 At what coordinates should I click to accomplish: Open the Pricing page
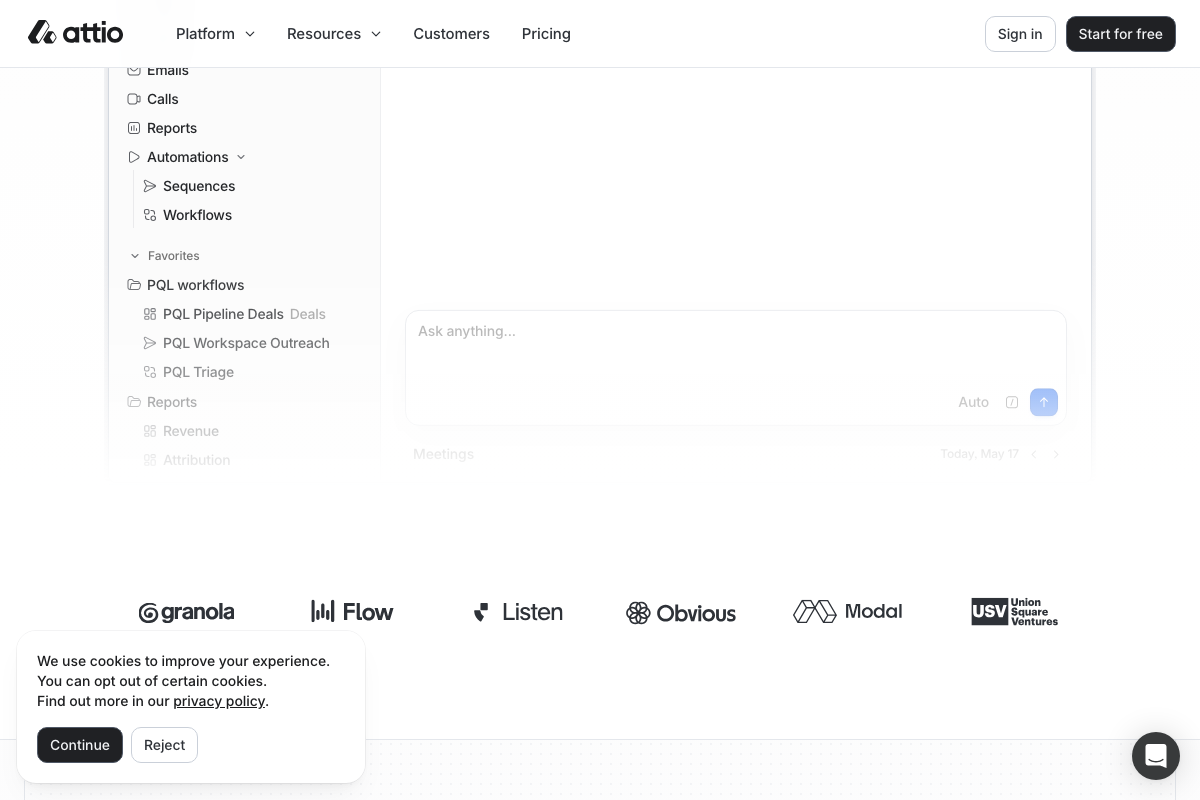pos(546,34)
